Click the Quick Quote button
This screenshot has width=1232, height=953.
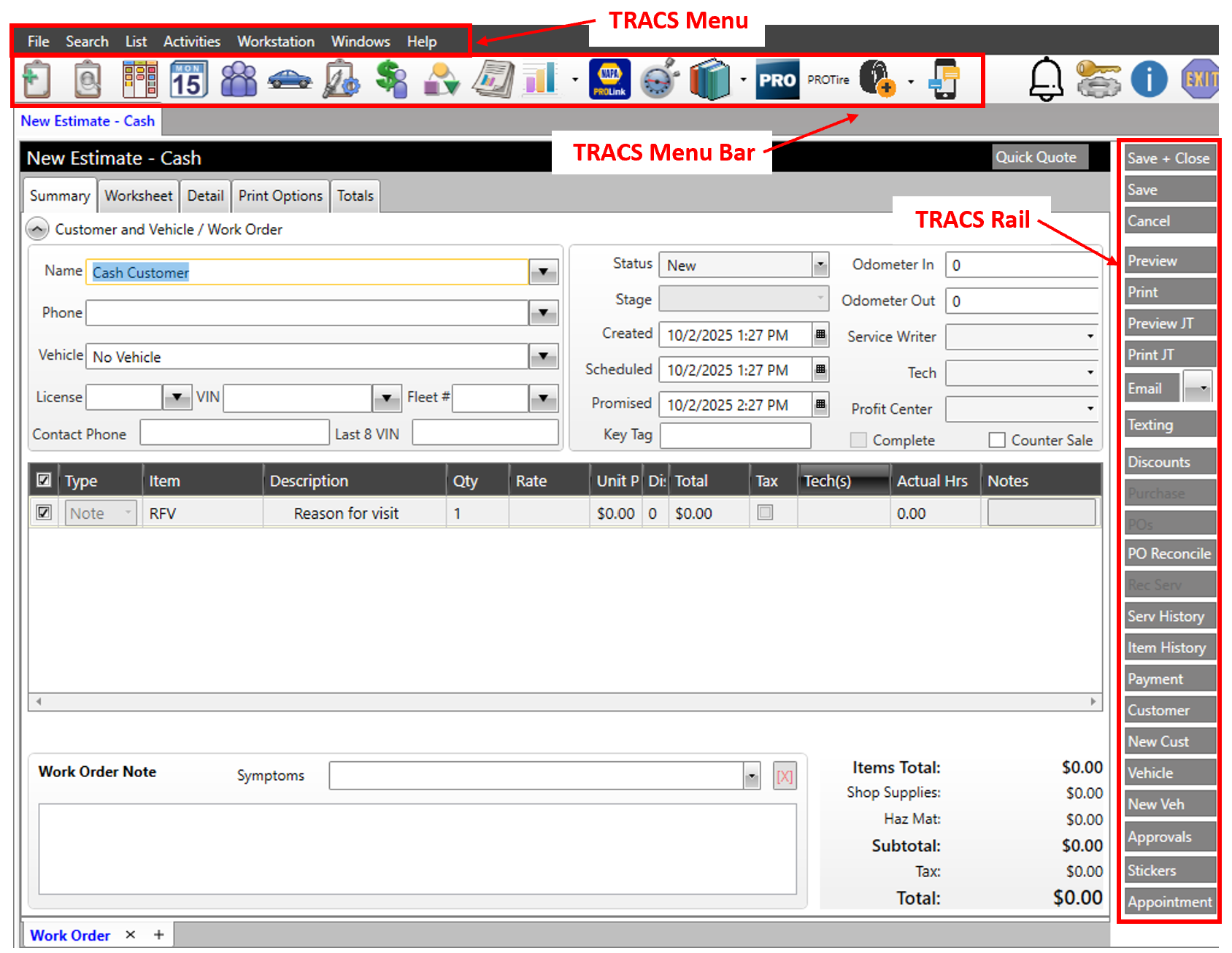(1039, 157)
